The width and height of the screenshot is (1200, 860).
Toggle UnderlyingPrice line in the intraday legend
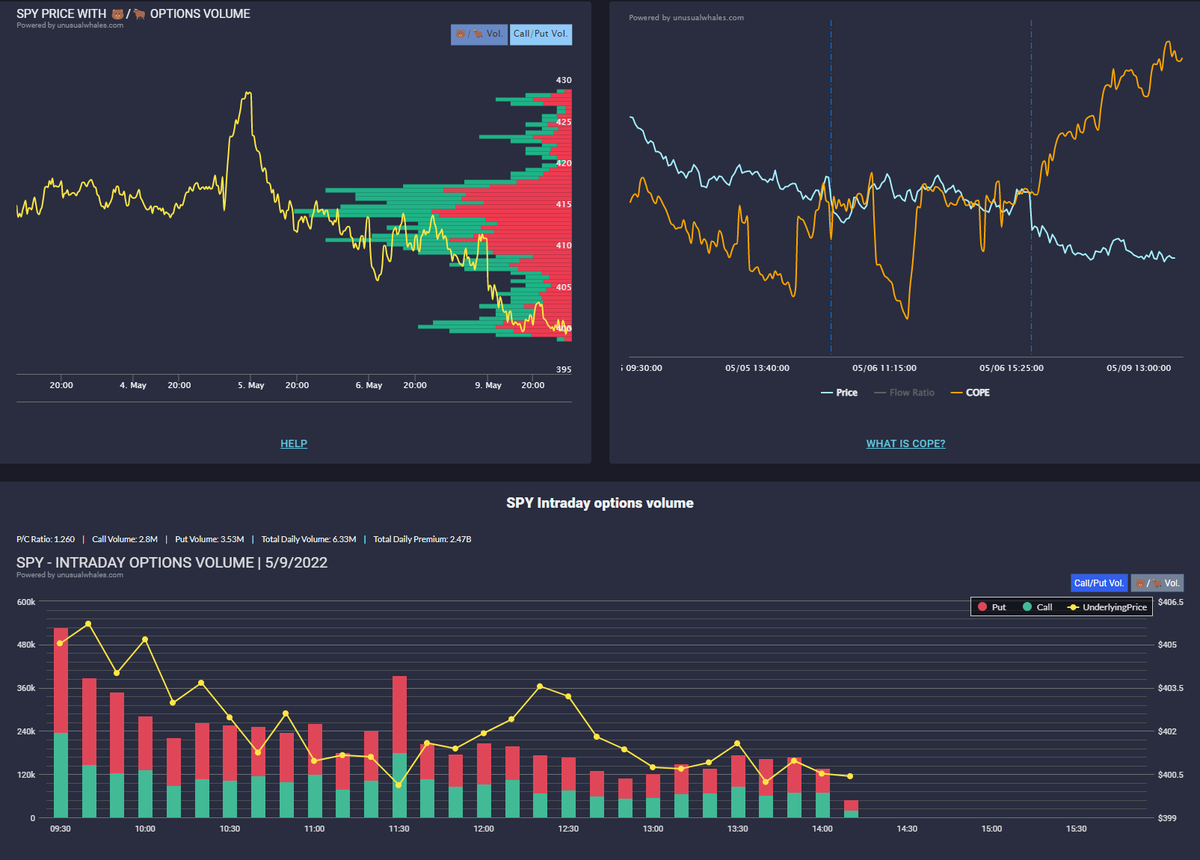click(x=1107, y=607)
